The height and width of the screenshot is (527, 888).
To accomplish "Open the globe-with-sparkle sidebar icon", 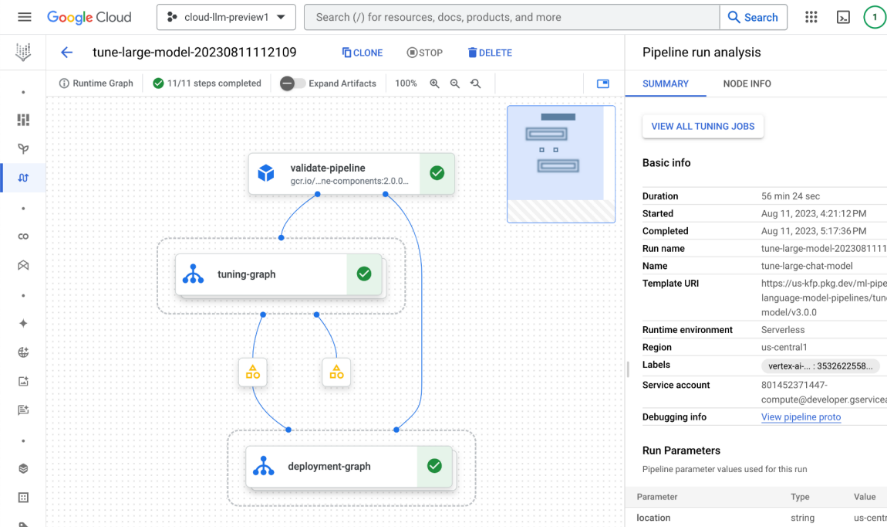I will coord(23,352).
